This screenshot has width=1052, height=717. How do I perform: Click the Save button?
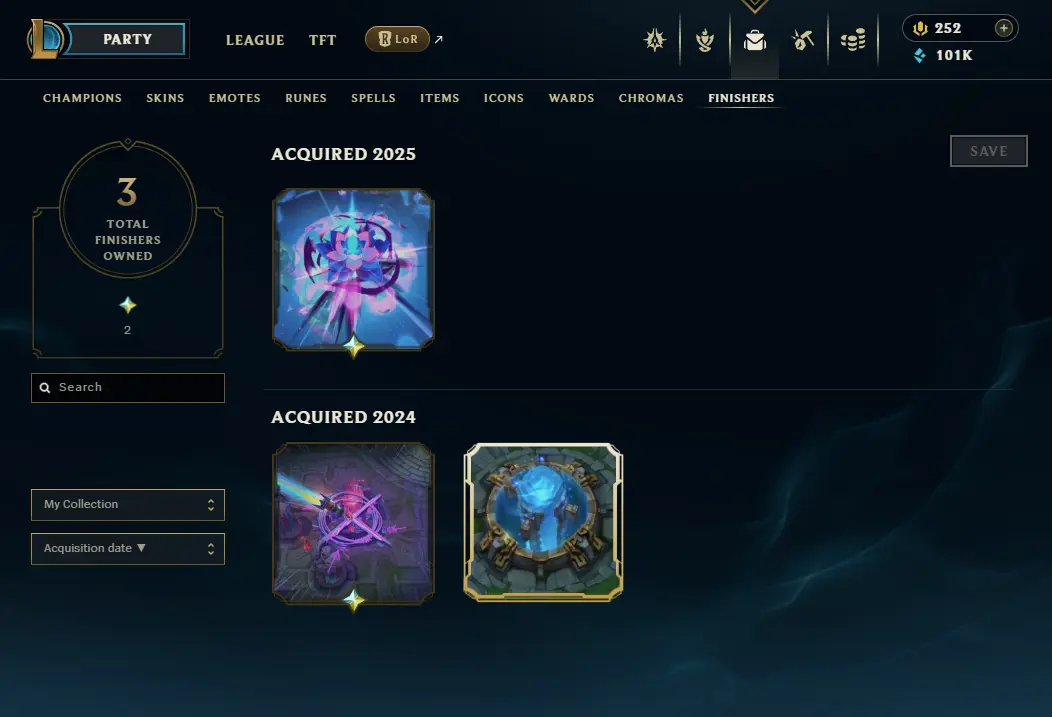[x=988, y=151]
